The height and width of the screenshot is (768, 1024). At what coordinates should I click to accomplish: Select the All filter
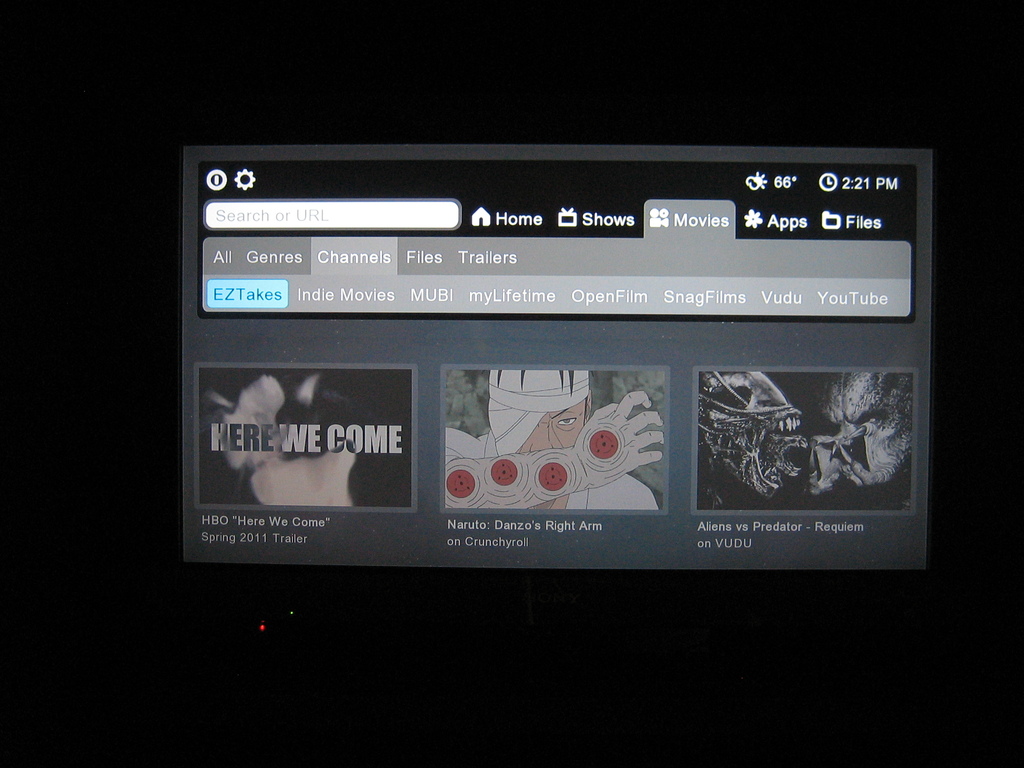pos(222,257)
